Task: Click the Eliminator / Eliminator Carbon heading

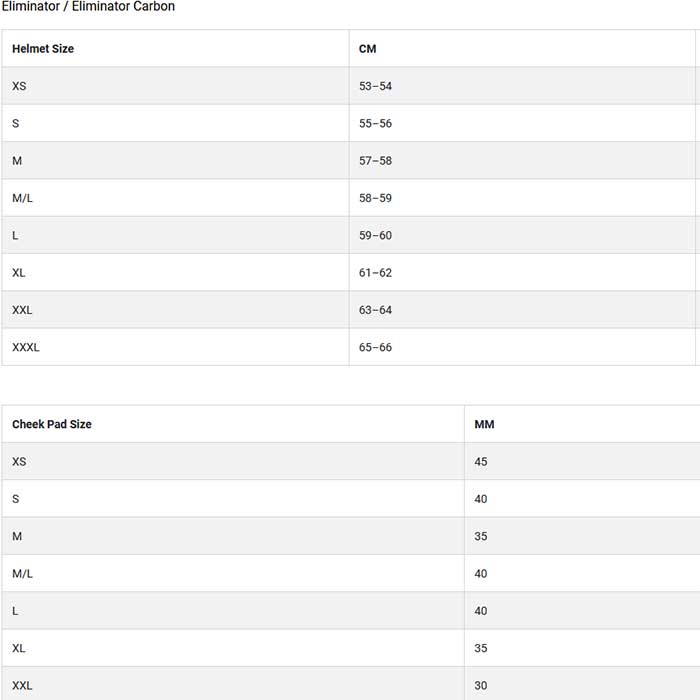Action: click(x=88, y=7)
